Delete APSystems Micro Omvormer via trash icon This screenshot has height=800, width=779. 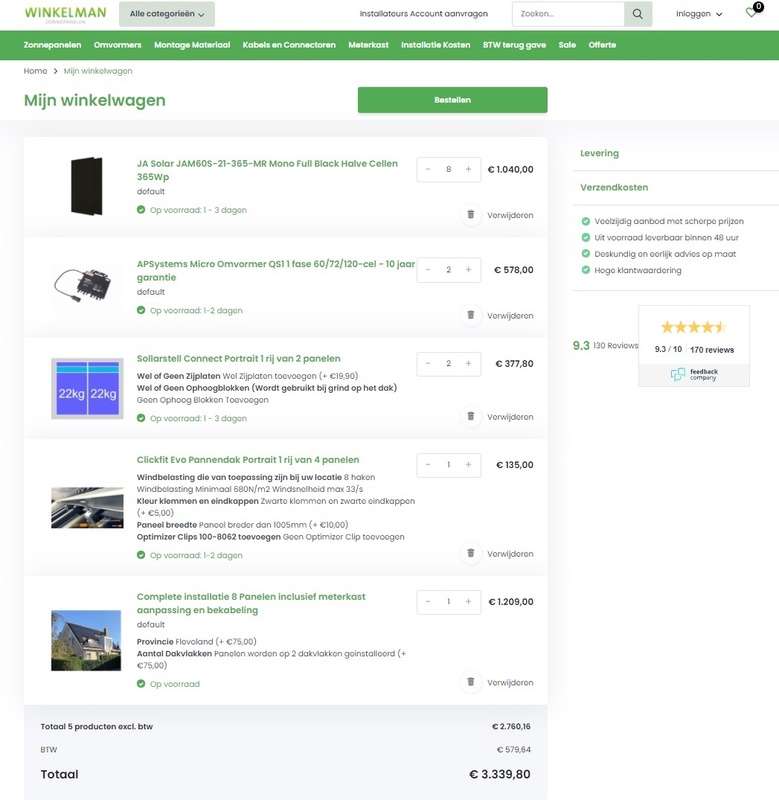(x=471, y=315)
